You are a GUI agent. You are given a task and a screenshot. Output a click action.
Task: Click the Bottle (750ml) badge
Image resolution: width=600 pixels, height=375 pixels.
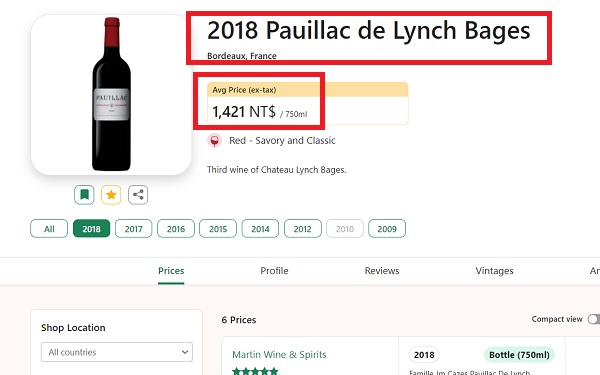click(x=519, y=355)
